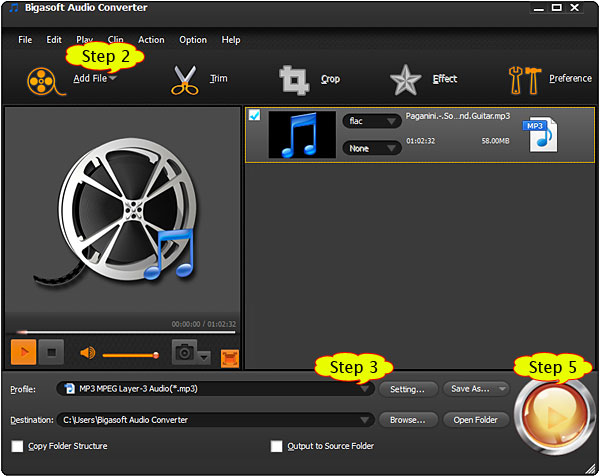Enable Copy Folder Structure checkbox
600x476 pixels.
[x=17, y=446]
